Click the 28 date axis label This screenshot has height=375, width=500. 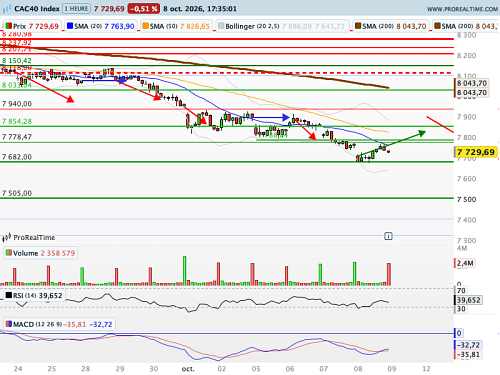tap(86, 369)
